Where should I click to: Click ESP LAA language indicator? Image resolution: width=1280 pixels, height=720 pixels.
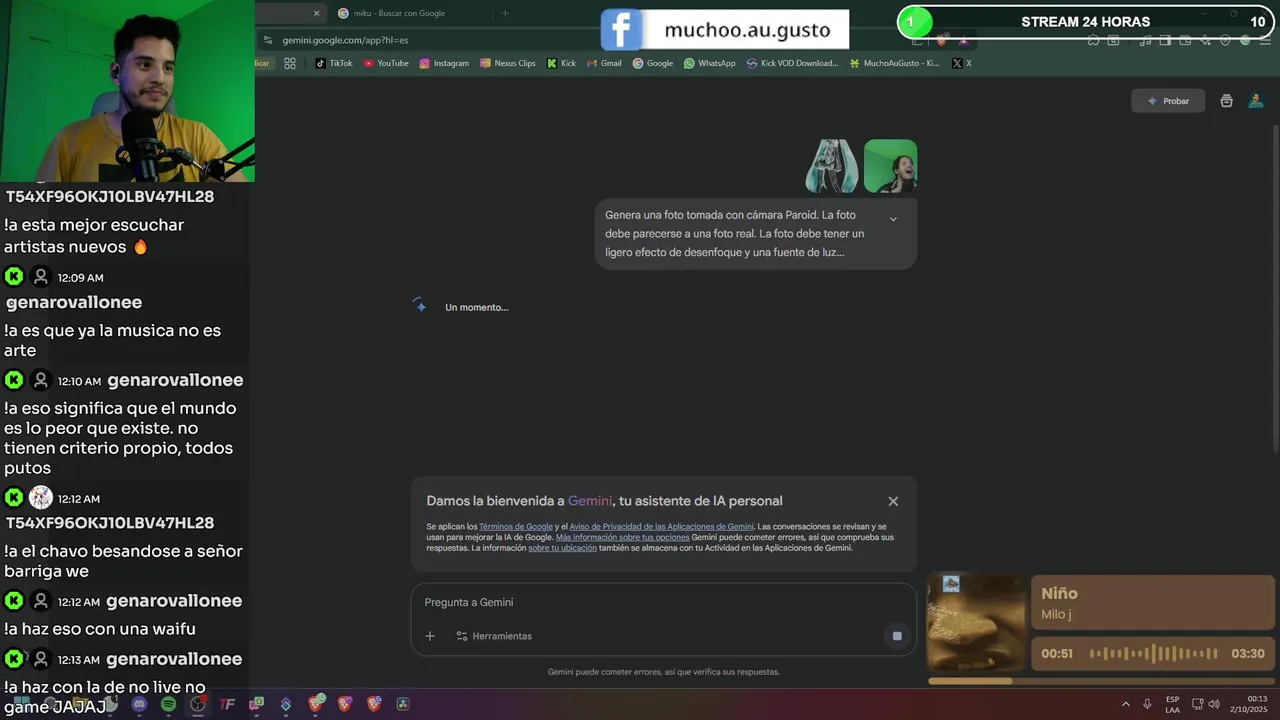click(x=1172, y=704)
